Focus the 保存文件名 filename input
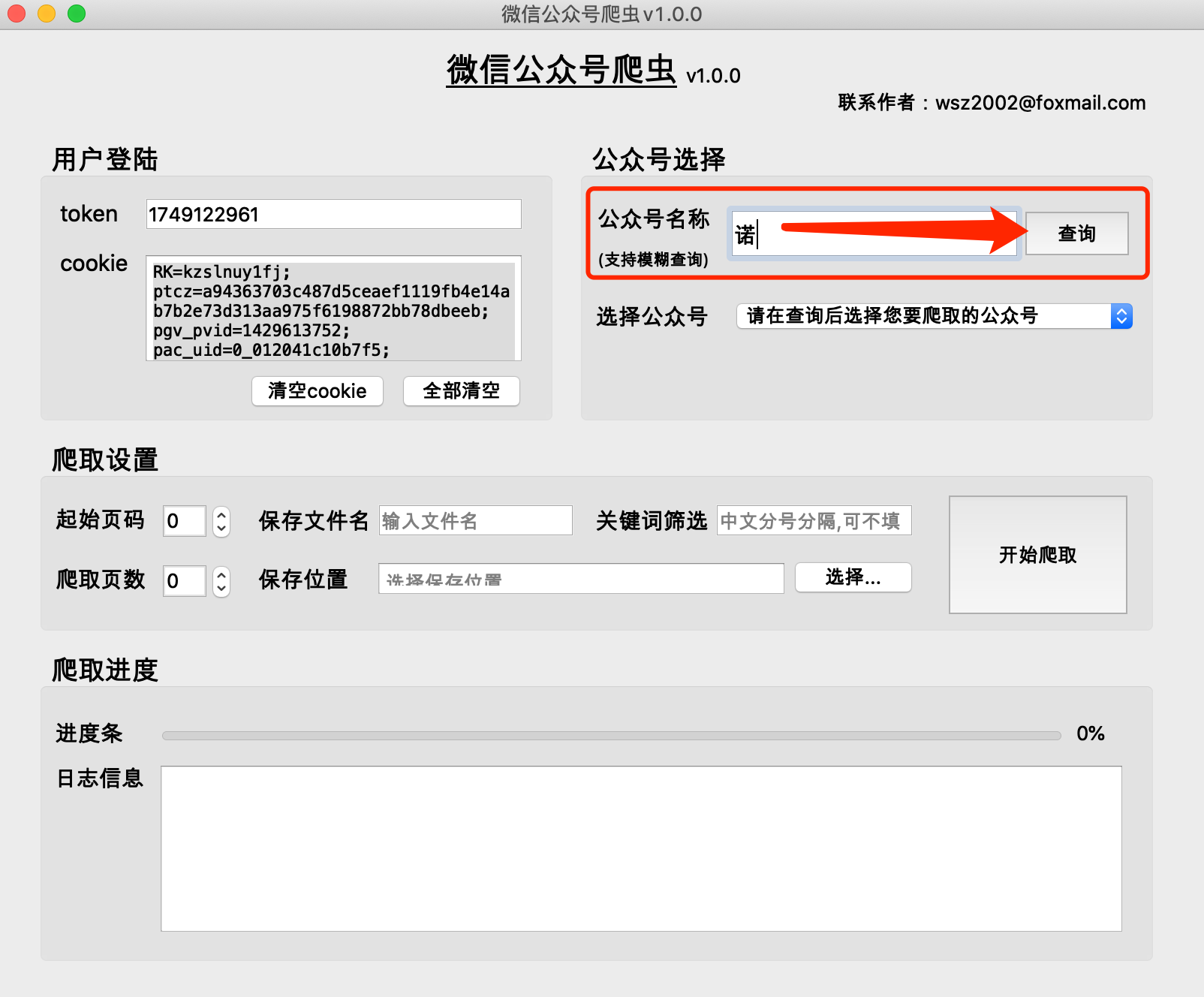 point(476,520)
